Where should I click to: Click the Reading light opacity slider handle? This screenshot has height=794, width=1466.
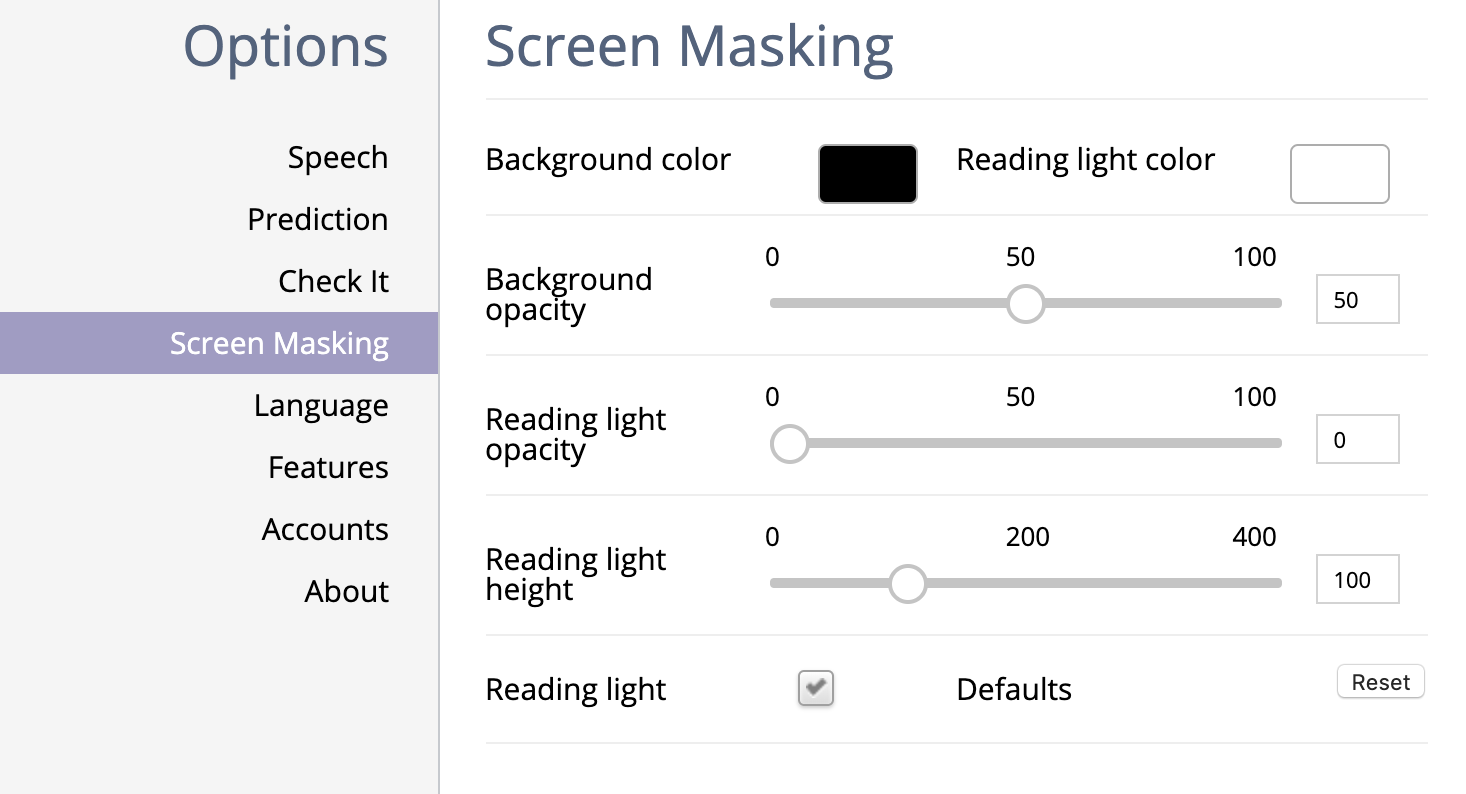tap(790, 443)
